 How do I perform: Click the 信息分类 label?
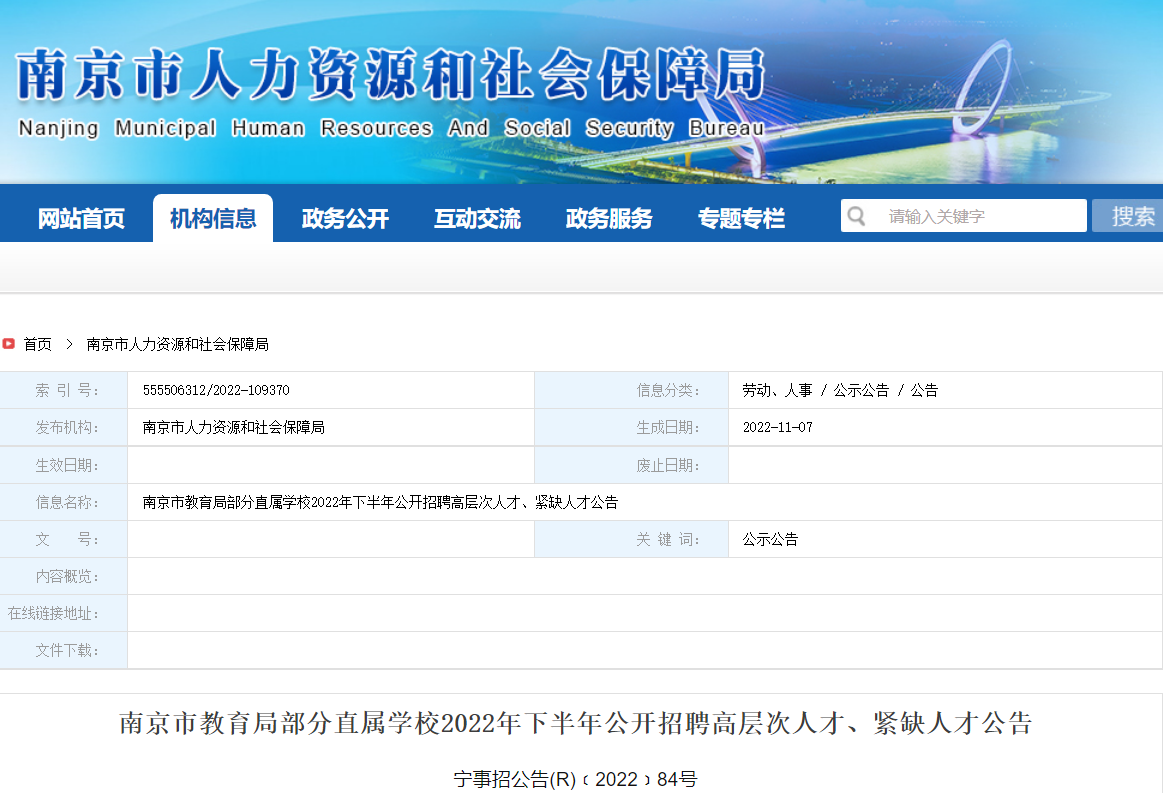click(x=668, y=390)
